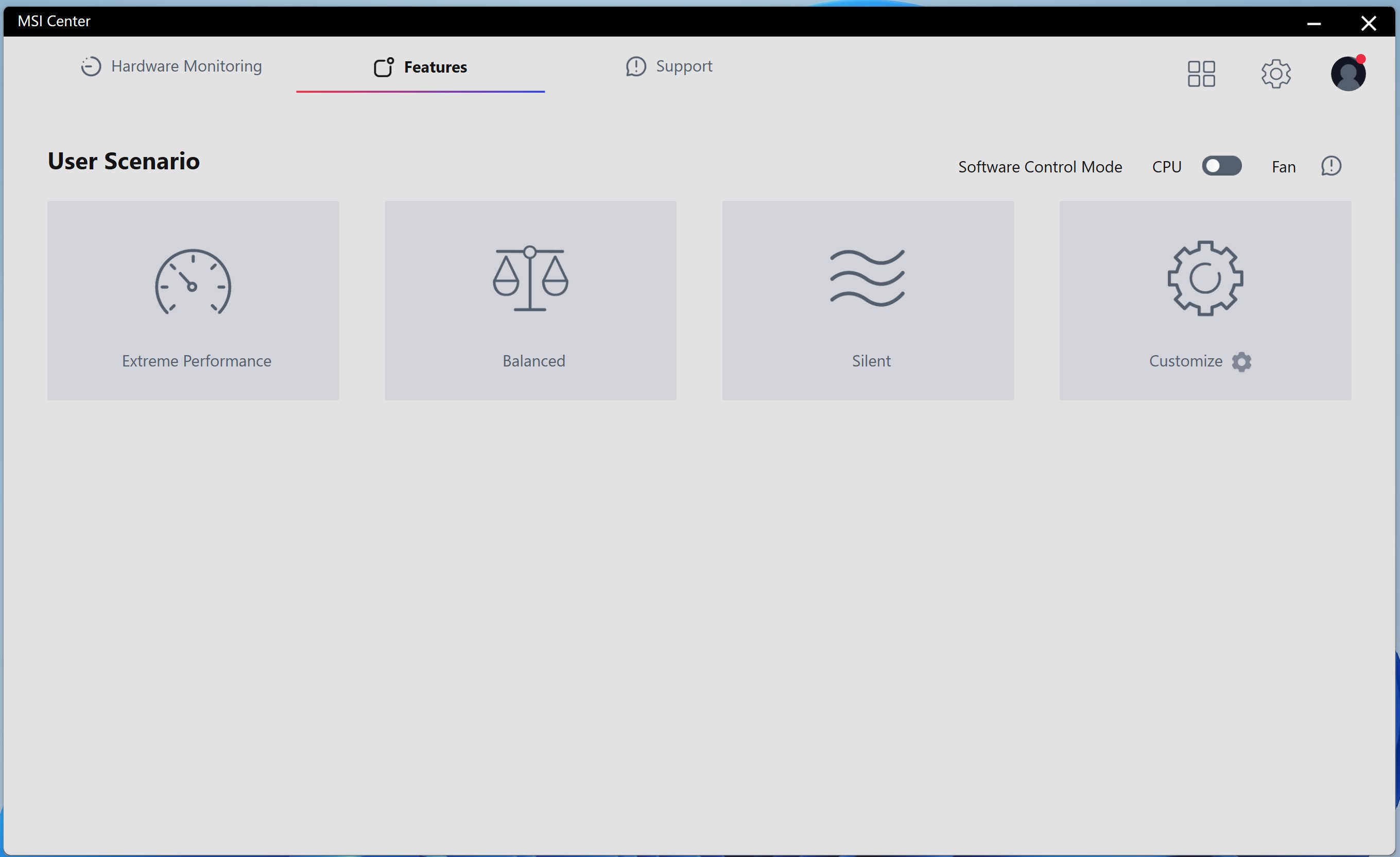Click the Fan label beside the toggle

[x=1283, y=167]
